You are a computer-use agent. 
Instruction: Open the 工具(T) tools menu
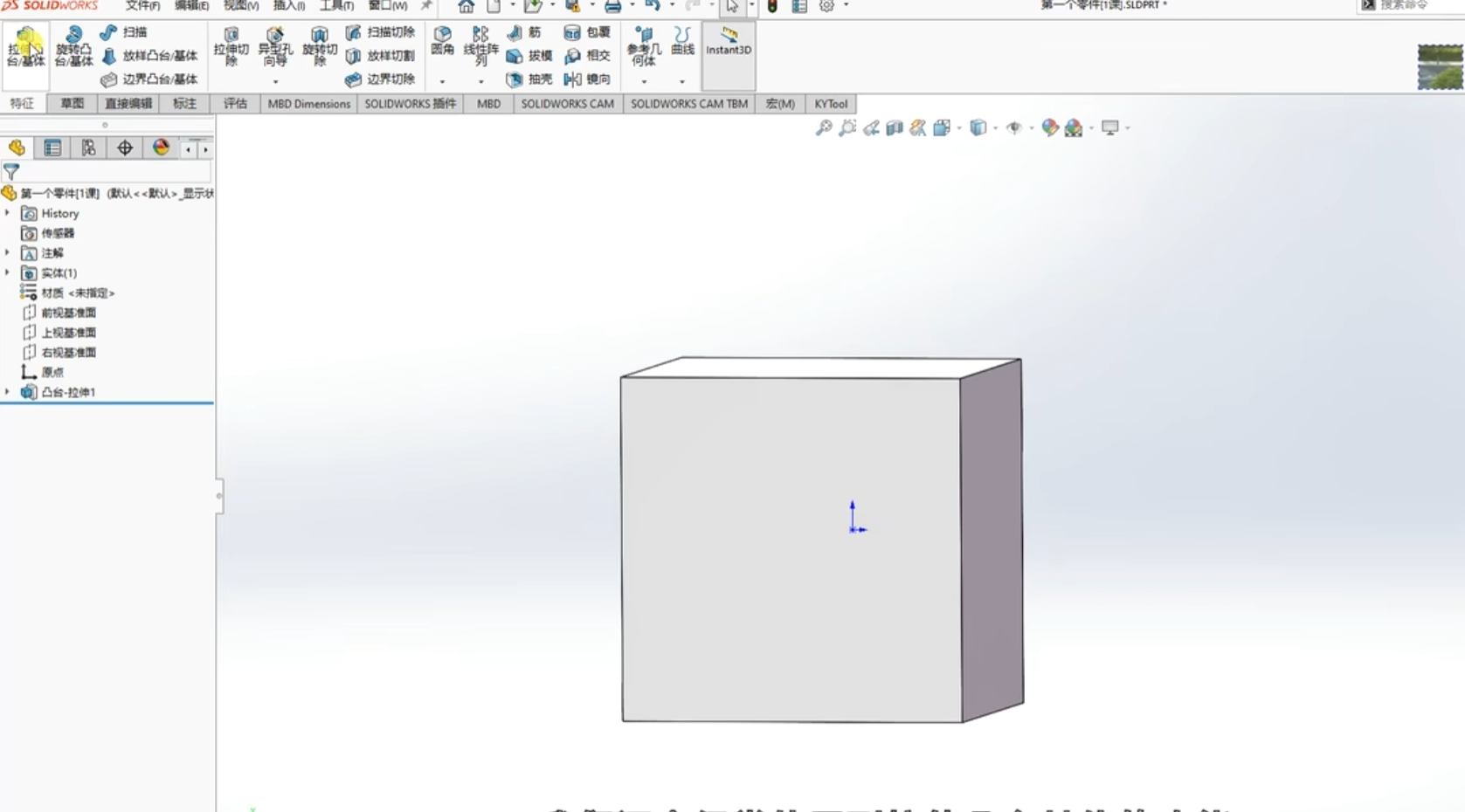(336, 6)
